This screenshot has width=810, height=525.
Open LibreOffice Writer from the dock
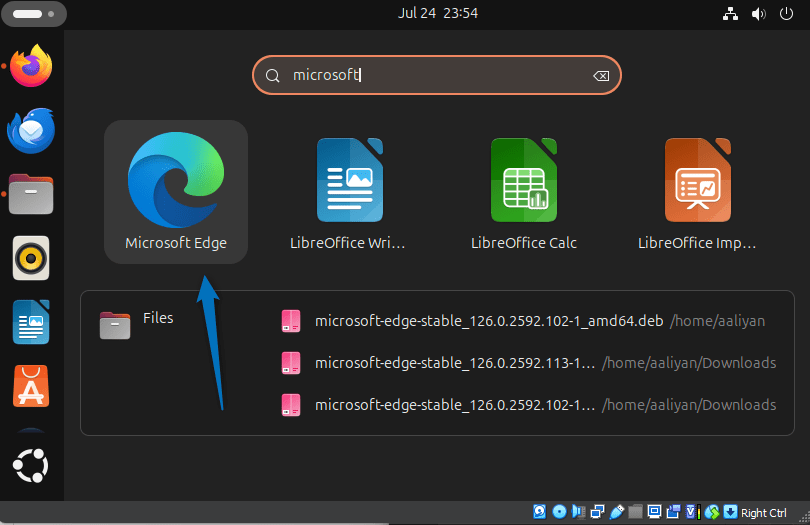31,322
